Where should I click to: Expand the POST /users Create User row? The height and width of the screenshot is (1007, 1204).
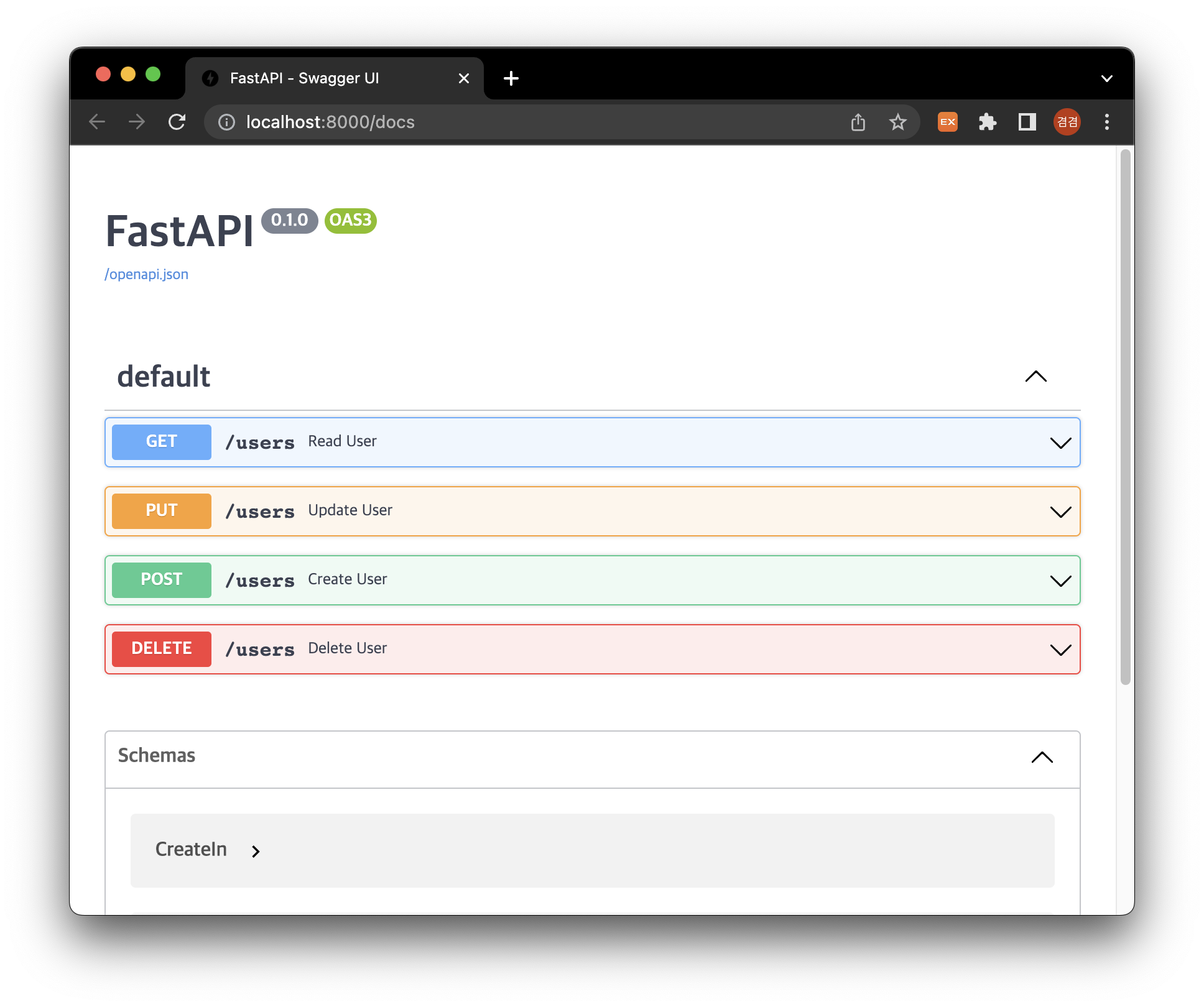coord(591,580)
